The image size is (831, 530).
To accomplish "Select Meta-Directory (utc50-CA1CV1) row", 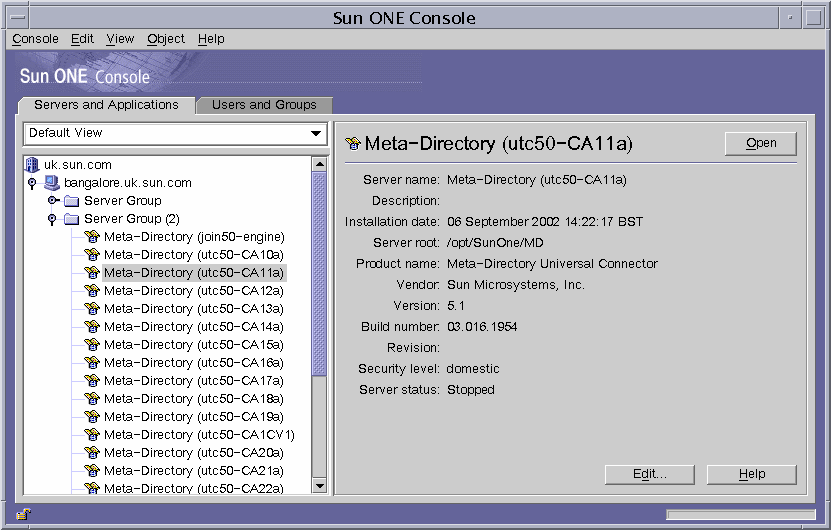I will (x=199, y=435).
